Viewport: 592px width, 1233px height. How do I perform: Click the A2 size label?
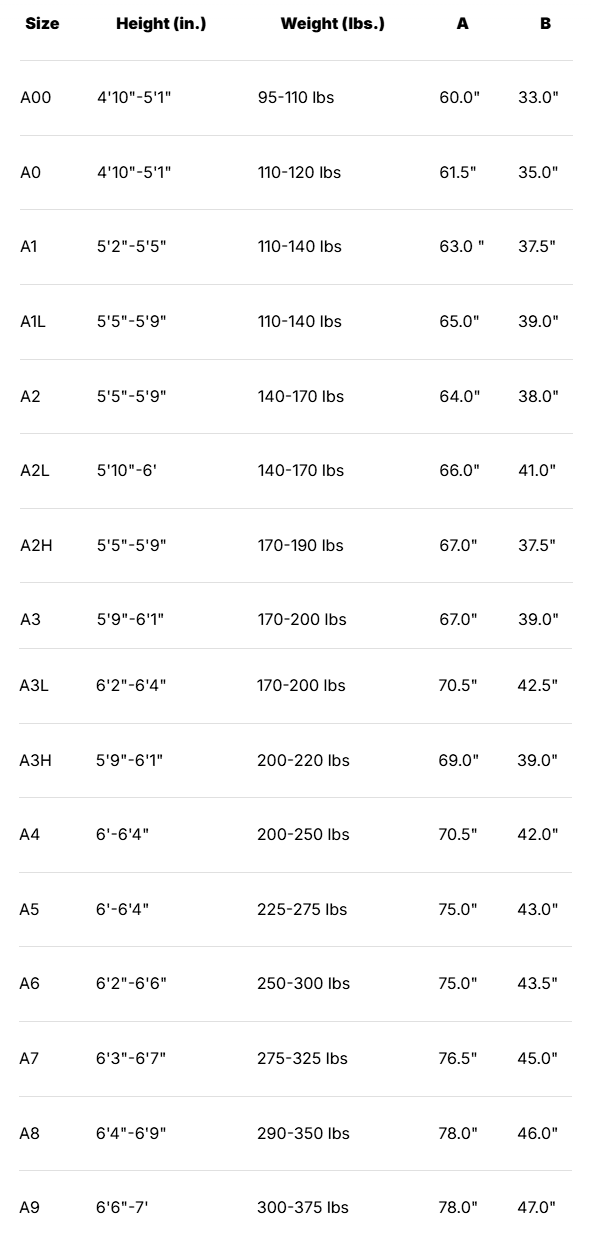point(30,396)
